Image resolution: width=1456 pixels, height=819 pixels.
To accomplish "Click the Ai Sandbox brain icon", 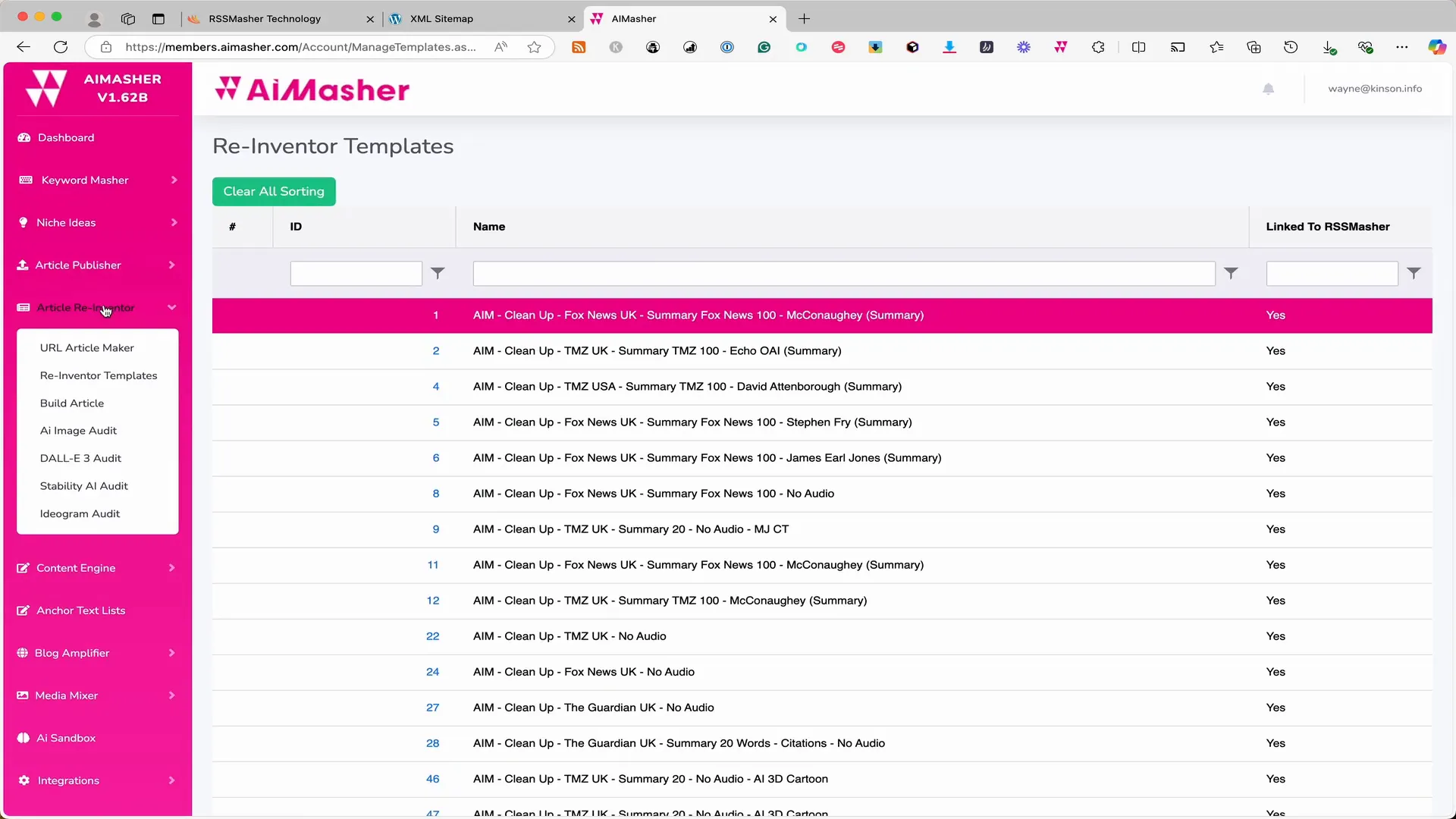I will tap(24, 738).
